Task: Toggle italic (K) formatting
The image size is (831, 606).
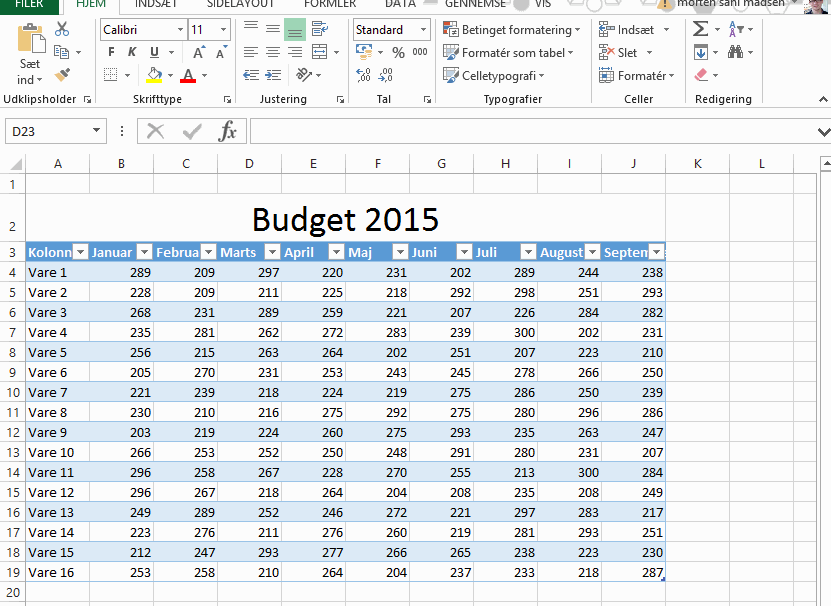Action: pyautogui.click(x=133, y=52)
